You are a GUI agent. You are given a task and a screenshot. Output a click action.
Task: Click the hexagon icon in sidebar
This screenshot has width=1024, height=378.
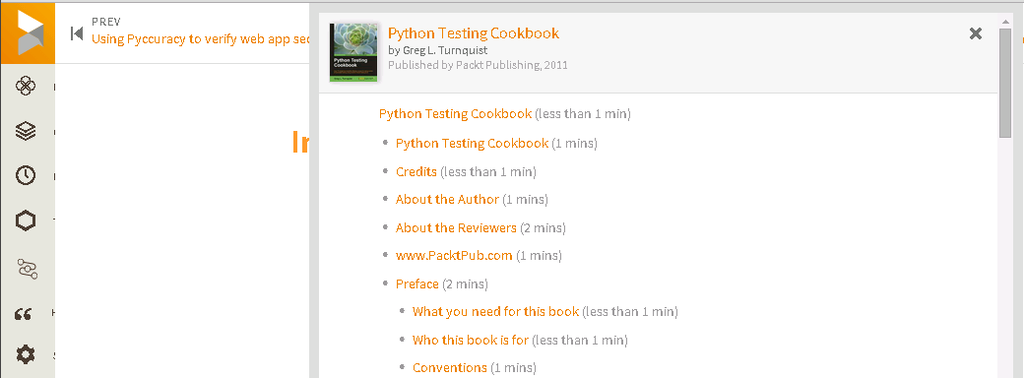(25, 221)
